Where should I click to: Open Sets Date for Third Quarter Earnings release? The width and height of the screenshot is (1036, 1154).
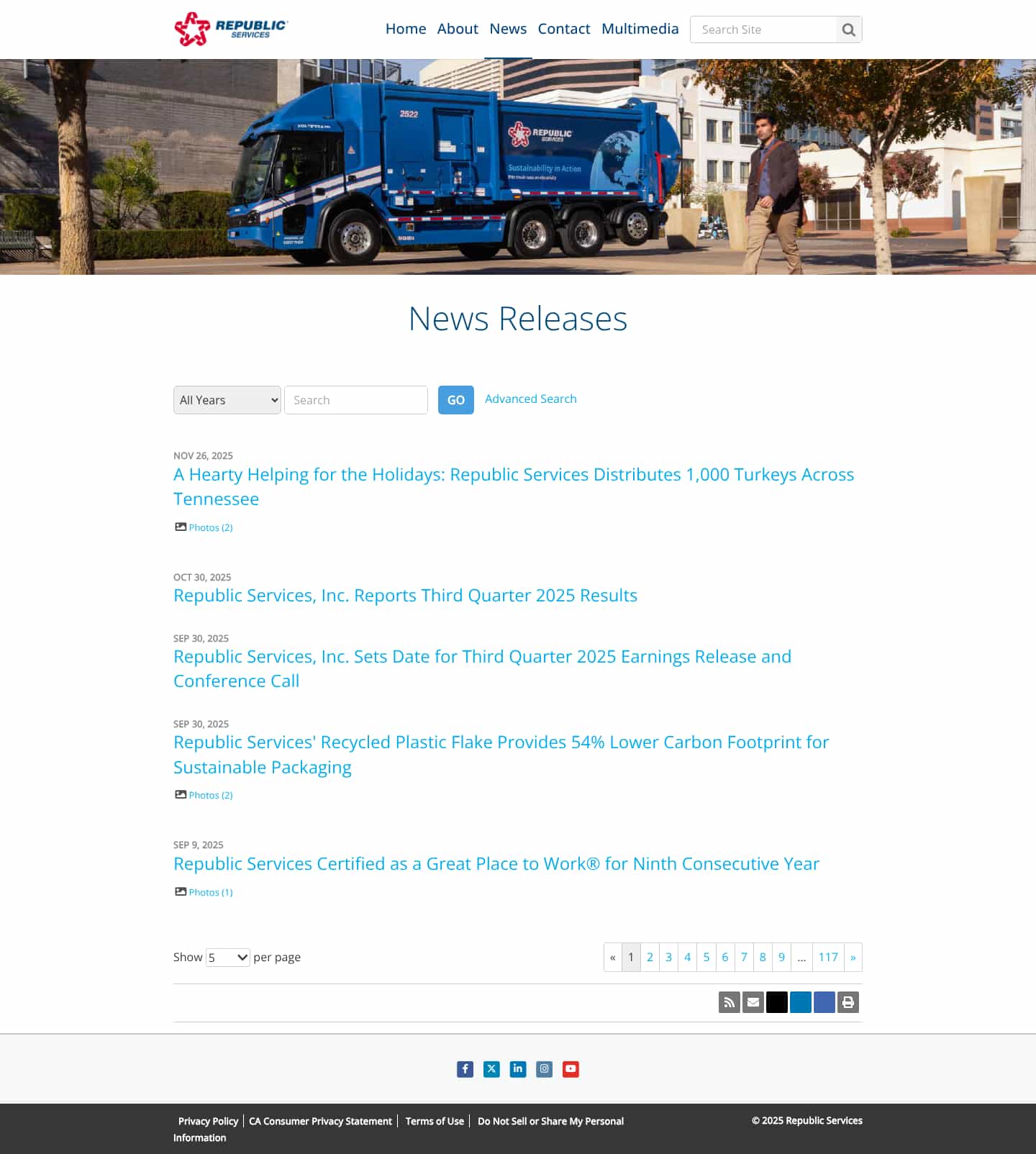tap(482, 668)
